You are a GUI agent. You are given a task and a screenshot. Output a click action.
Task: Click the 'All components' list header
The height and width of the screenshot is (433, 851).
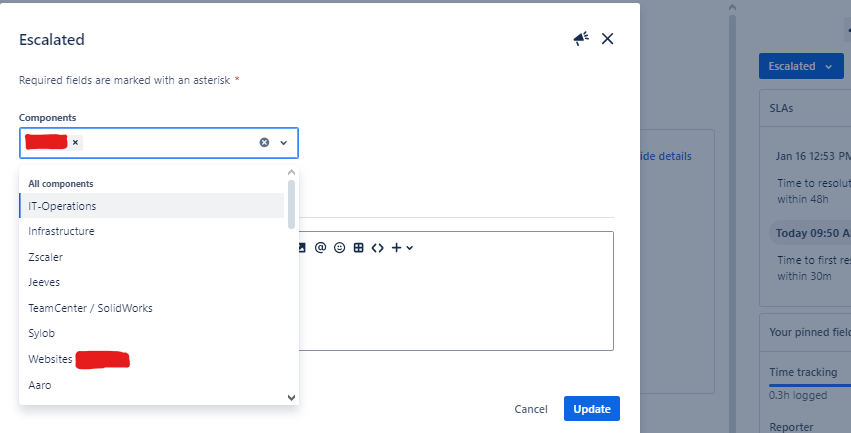pyautogui.click(x=61, y=183)
